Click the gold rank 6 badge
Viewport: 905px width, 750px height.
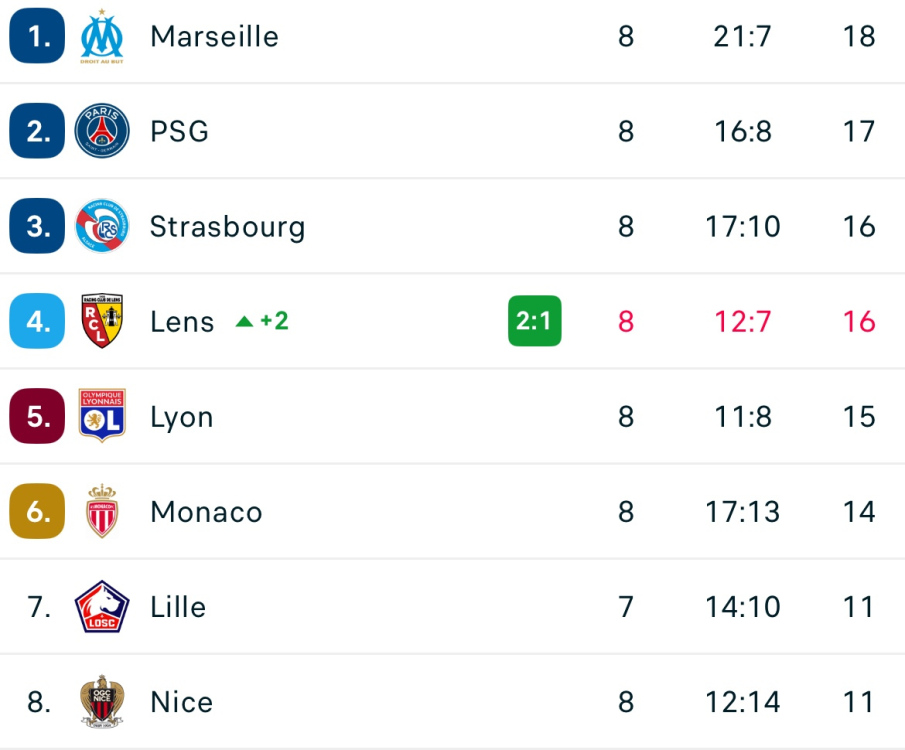click(38, 511)
